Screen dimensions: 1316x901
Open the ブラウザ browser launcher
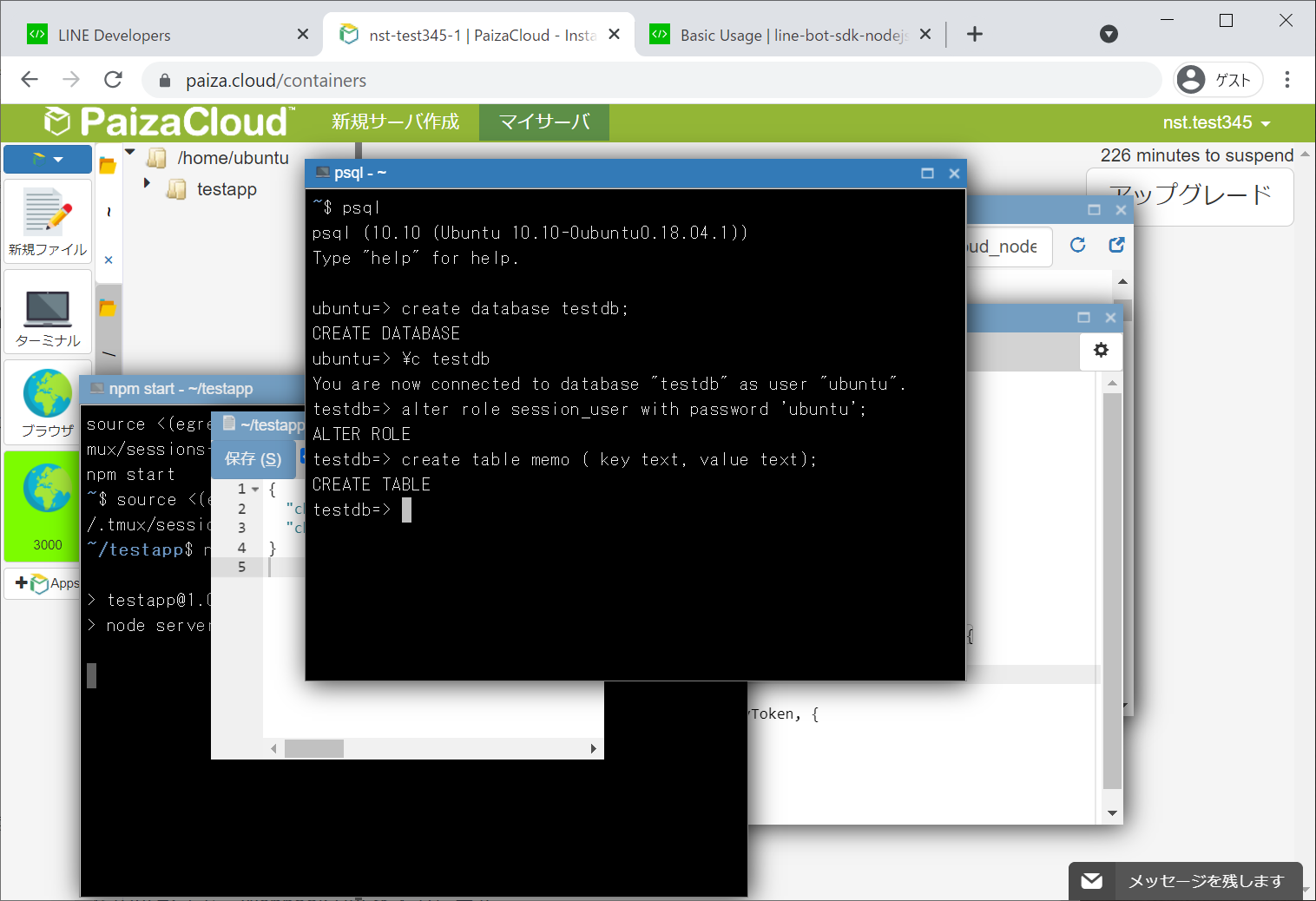[x=48, y=402]
